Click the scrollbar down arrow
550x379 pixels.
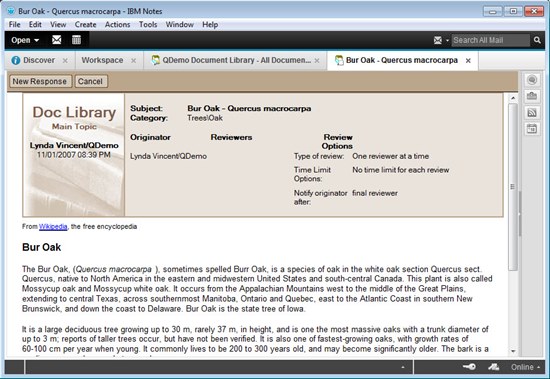tap(513, 351)
